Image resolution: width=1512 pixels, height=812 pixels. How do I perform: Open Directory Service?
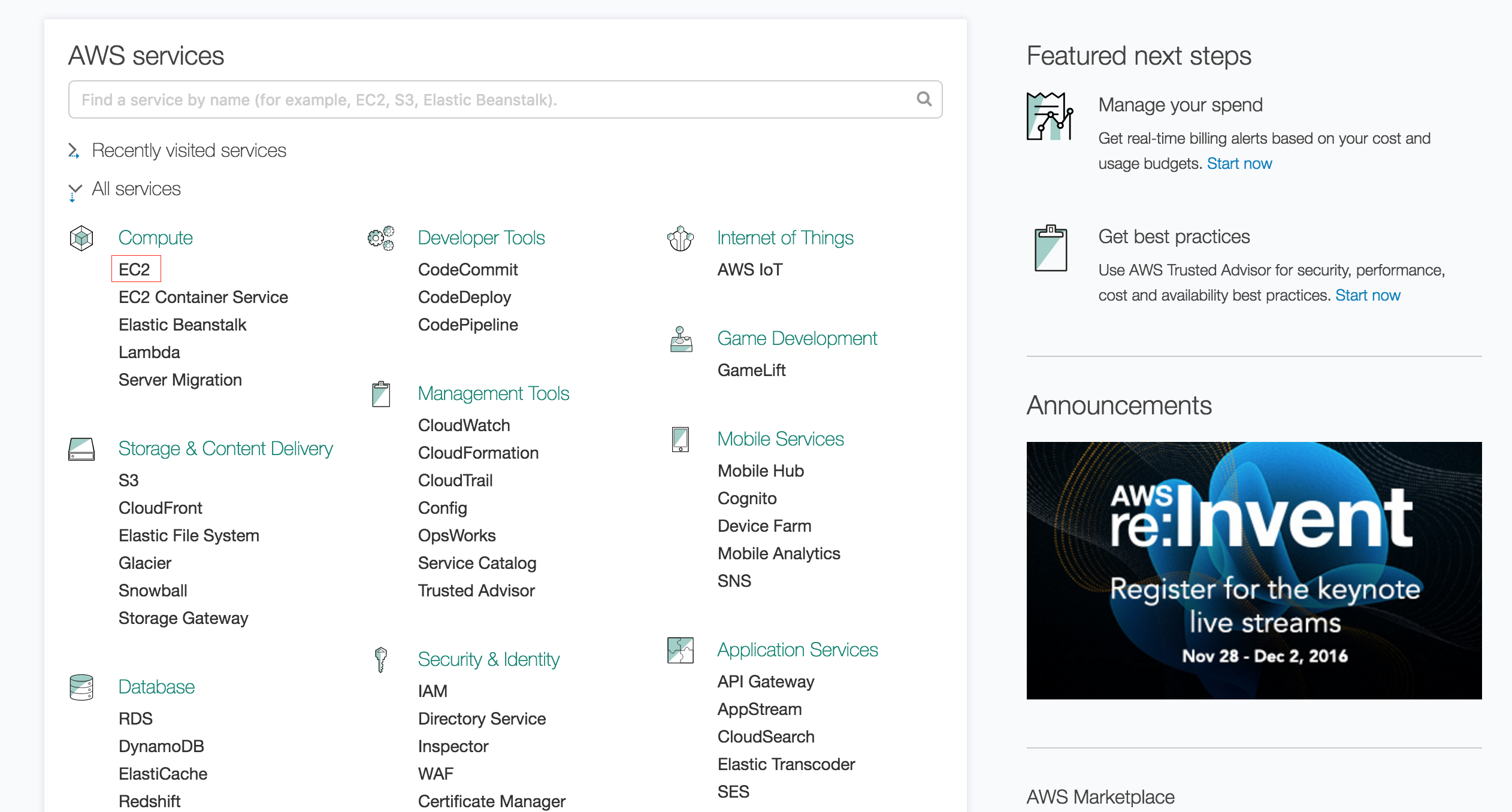(482, 719)
